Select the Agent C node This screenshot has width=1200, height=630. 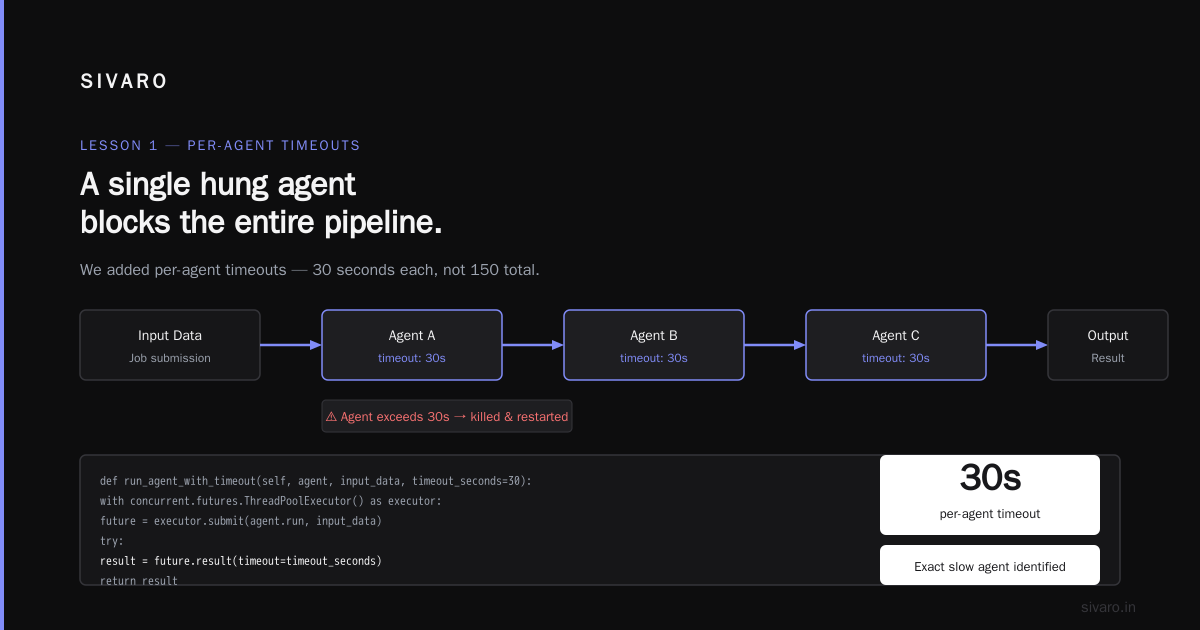pyautogui.click(x=896, y=345)
